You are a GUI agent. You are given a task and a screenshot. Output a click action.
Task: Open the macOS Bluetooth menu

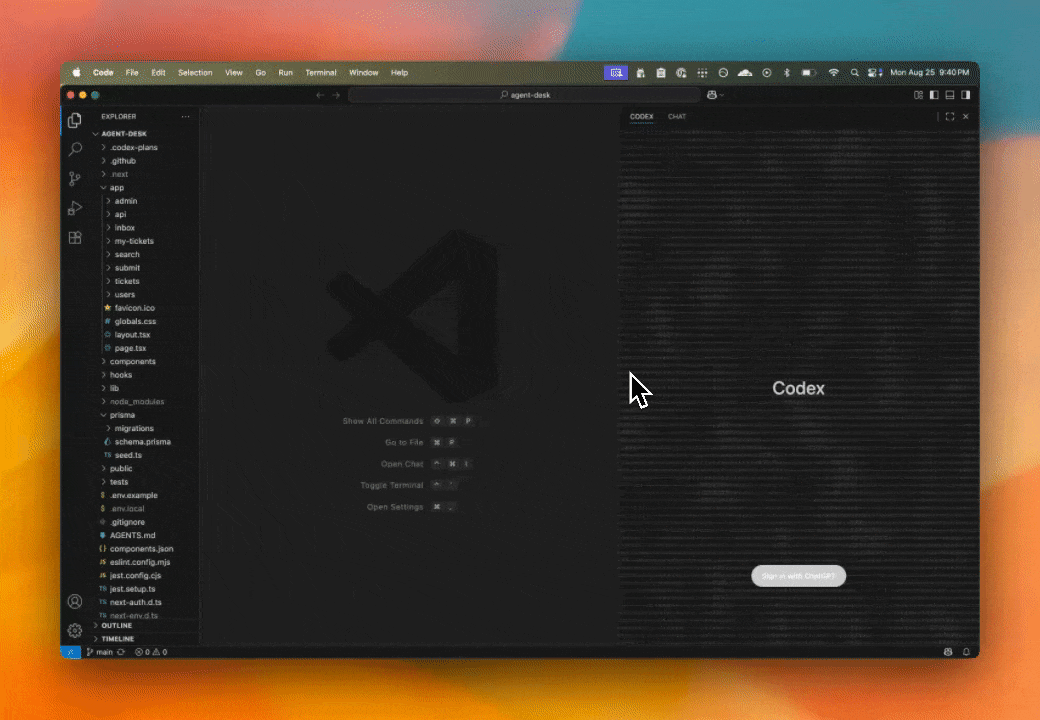click(x=787, y=73)
